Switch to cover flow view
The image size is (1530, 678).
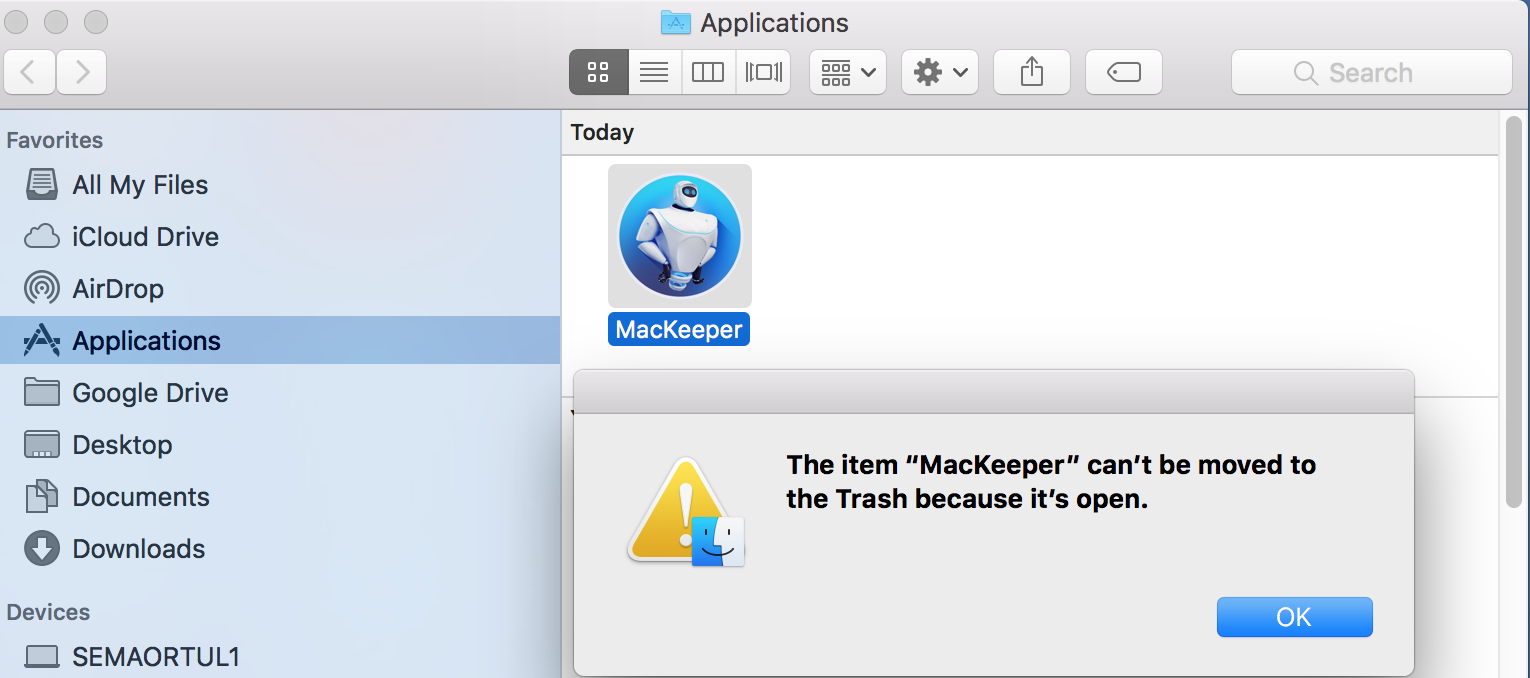pos(763,72)
